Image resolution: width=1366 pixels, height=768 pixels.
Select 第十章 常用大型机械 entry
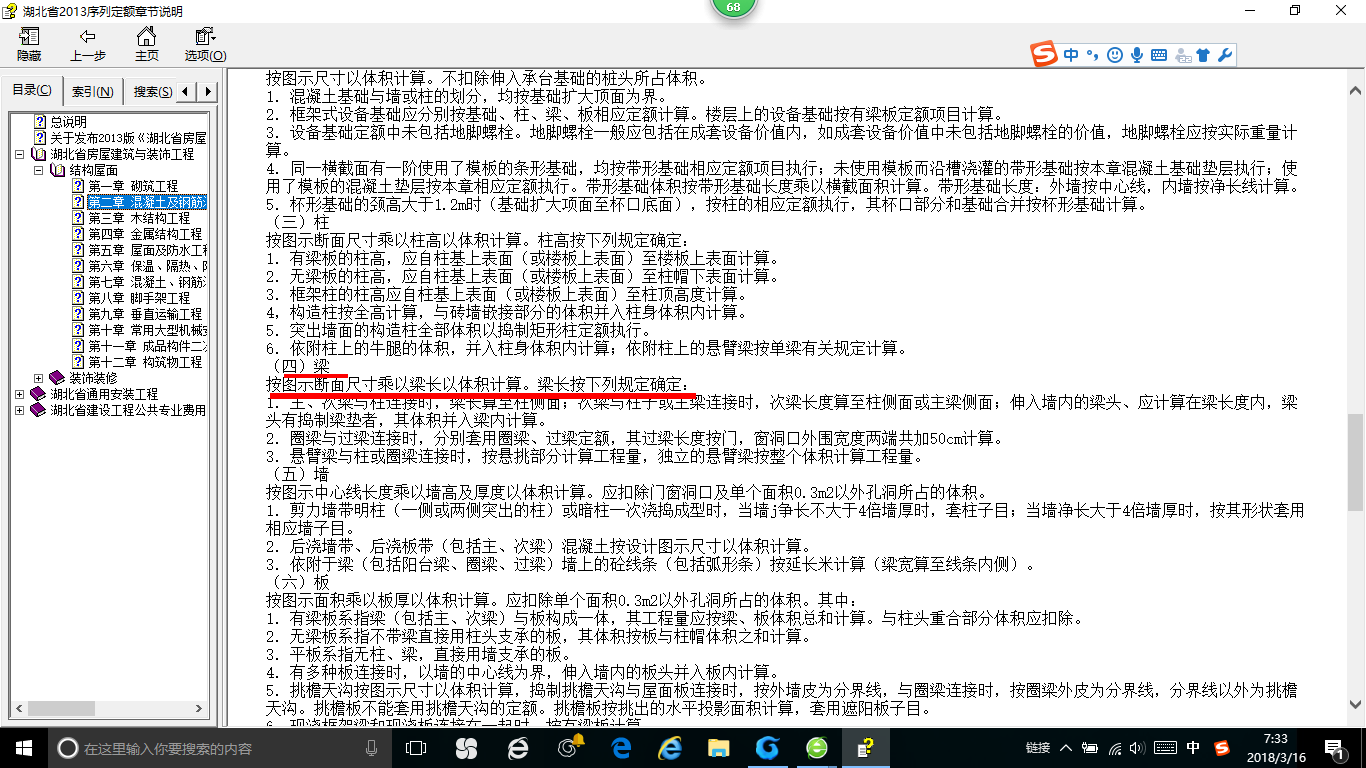point(147,330)
